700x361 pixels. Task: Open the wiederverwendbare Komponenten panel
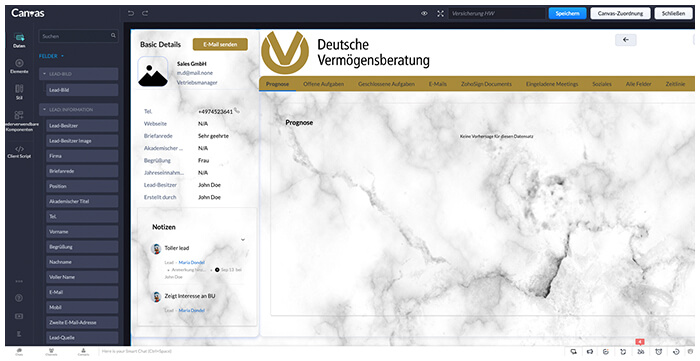[x=19, y=121]
